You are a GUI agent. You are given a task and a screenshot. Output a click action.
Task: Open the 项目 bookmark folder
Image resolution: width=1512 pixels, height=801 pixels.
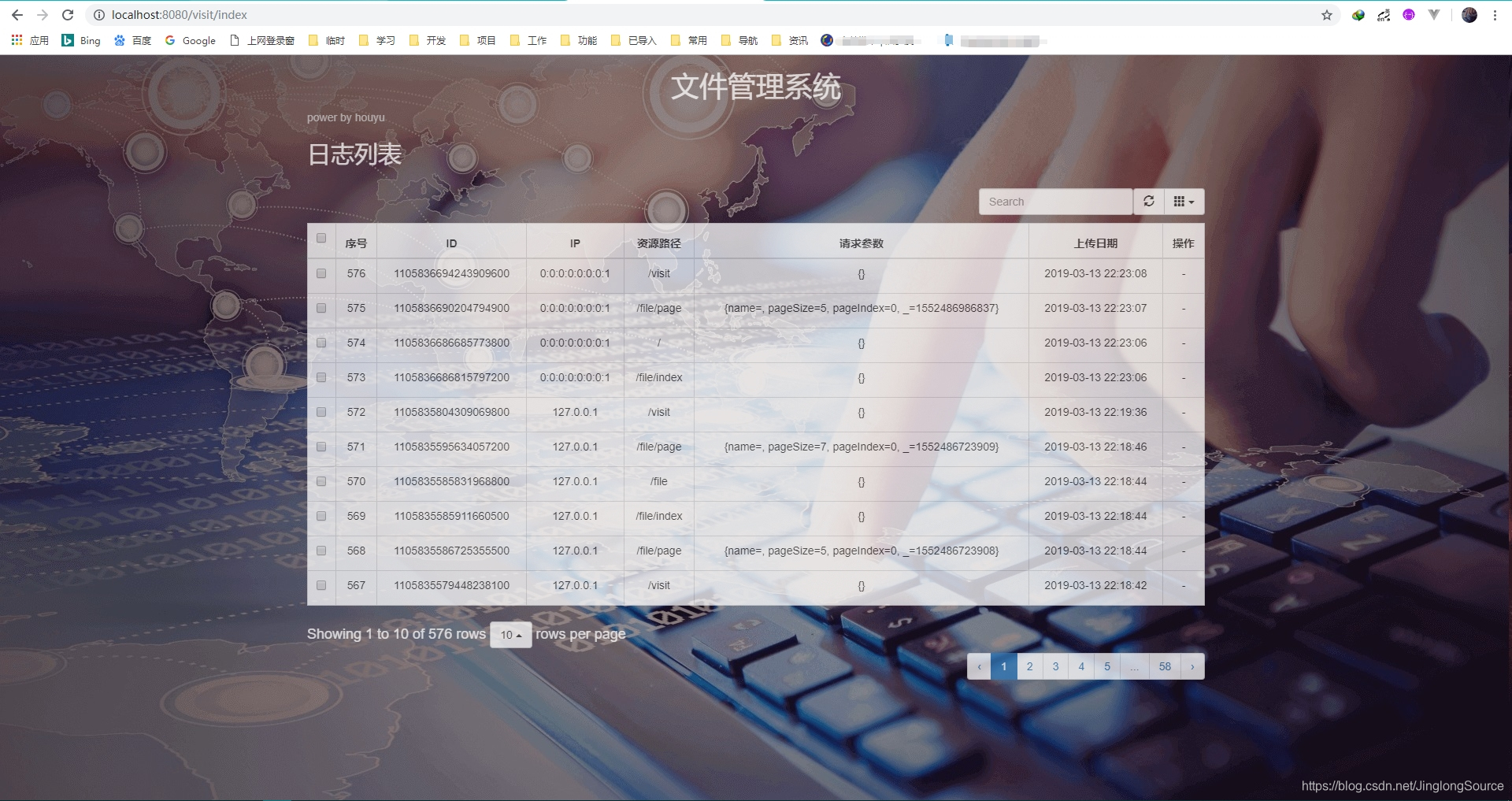pos(478,40)
